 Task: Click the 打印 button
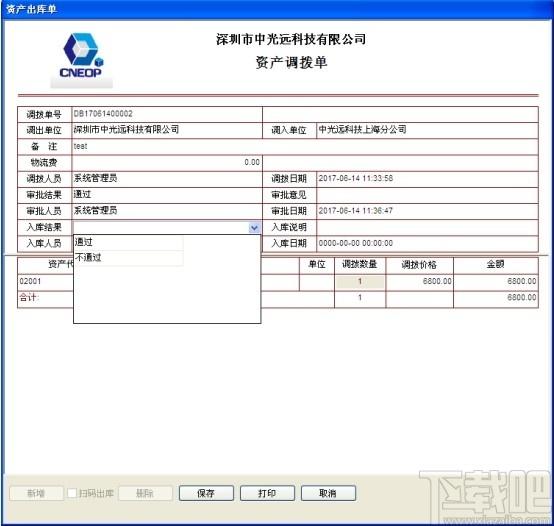coord(267,493)
